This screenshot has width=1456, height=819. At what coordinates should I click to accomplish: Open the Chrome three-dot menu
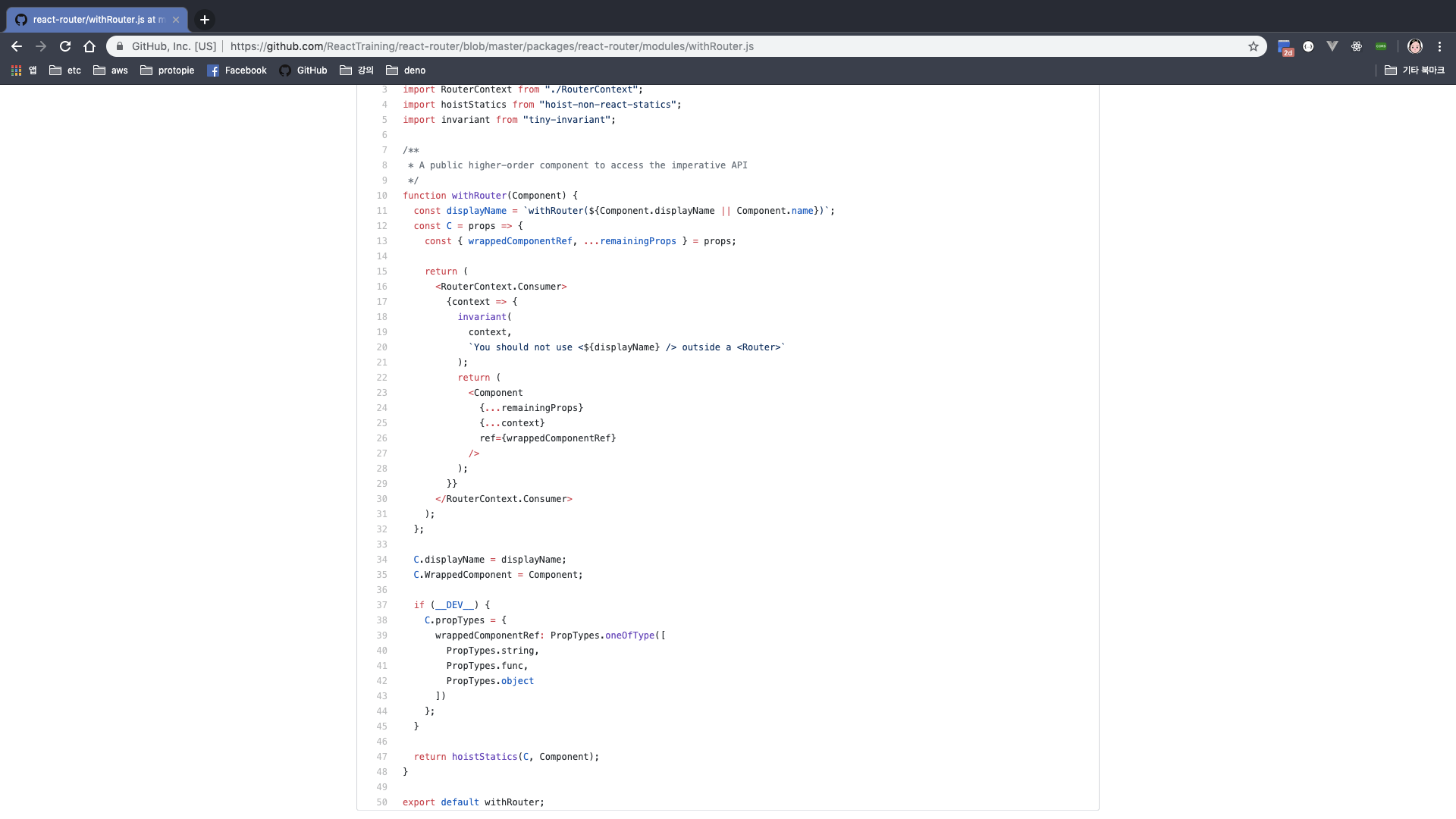tap(1439, 46)
